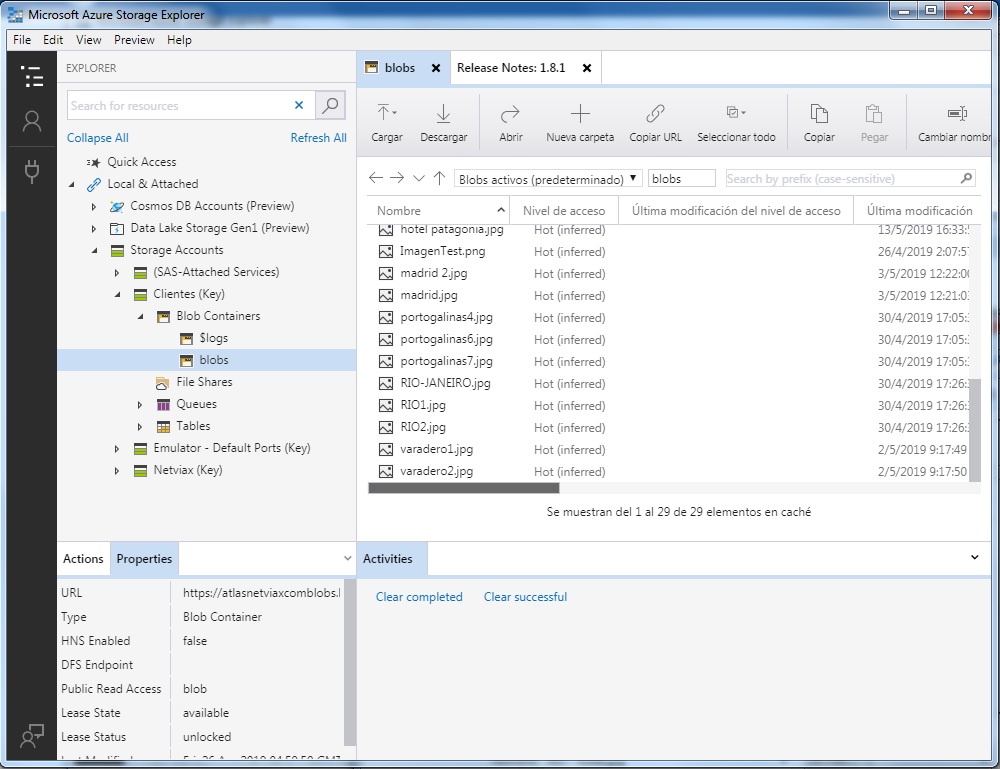Collapse the Clientes (Key) node

click(118, 295)
